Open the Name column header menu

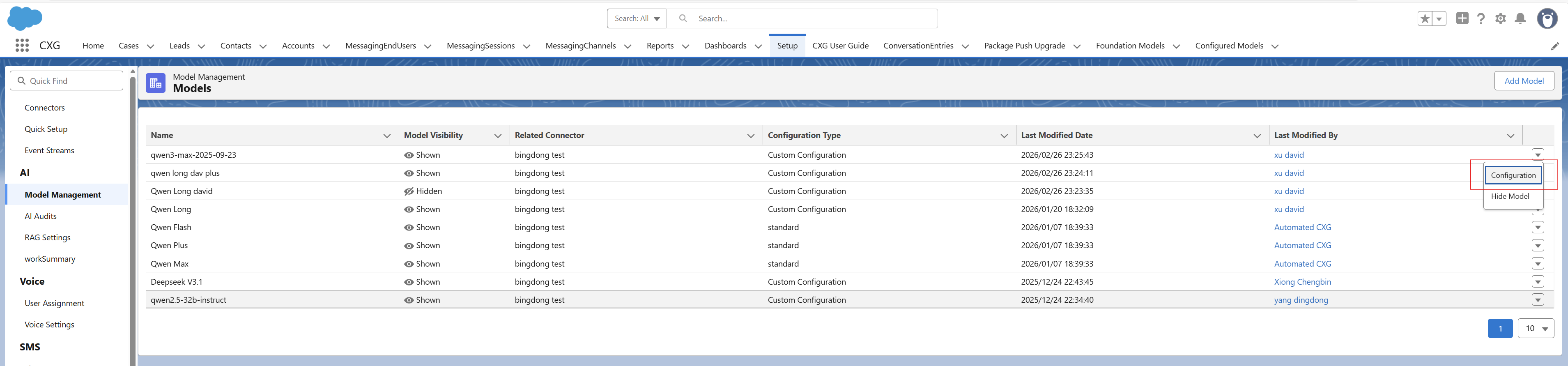tap(386, 136)
